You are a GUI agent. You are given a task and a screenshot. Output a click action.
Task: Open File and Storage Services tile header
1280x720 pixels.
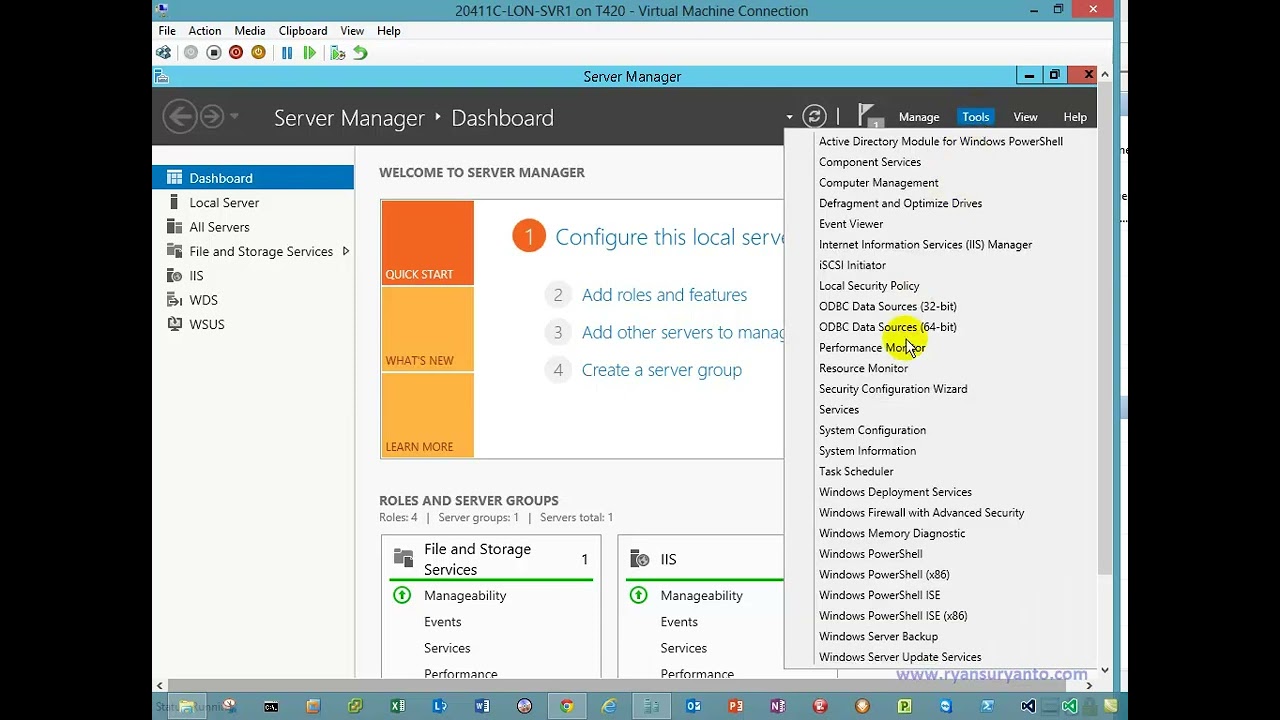click(490, 559)
